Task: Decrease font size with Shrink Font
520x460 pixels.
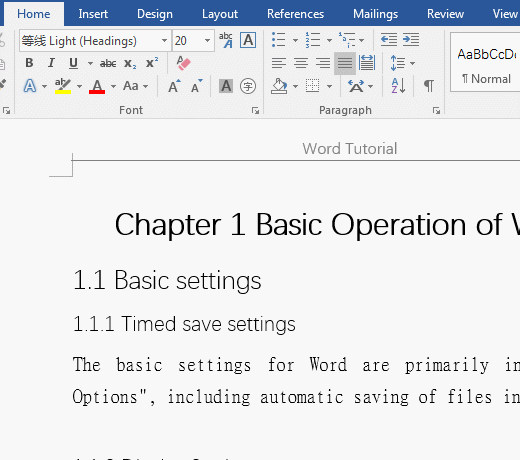Action: tap(197, 86)
